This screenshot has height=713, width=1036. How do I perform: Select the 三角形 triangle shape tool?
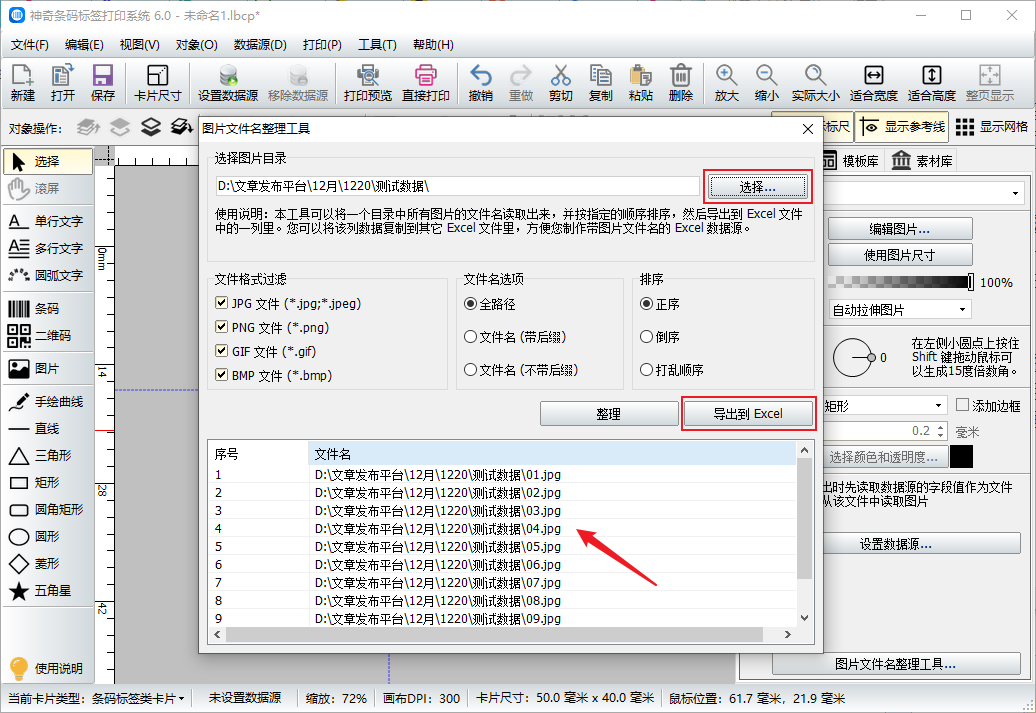[48, 456]
